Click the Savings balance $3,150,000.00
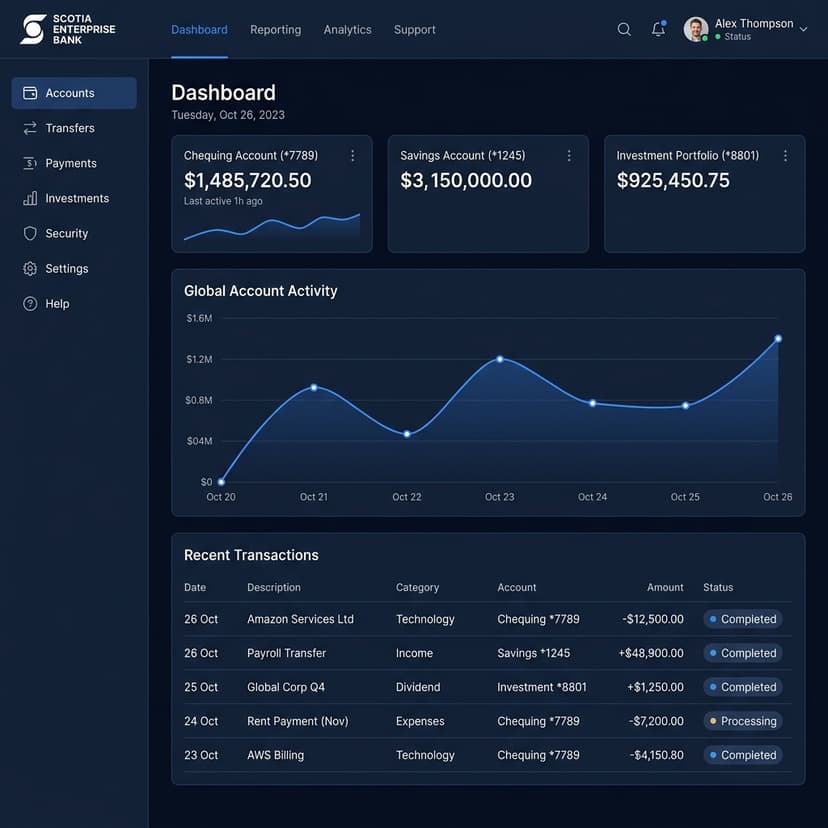 click(466, 181)
